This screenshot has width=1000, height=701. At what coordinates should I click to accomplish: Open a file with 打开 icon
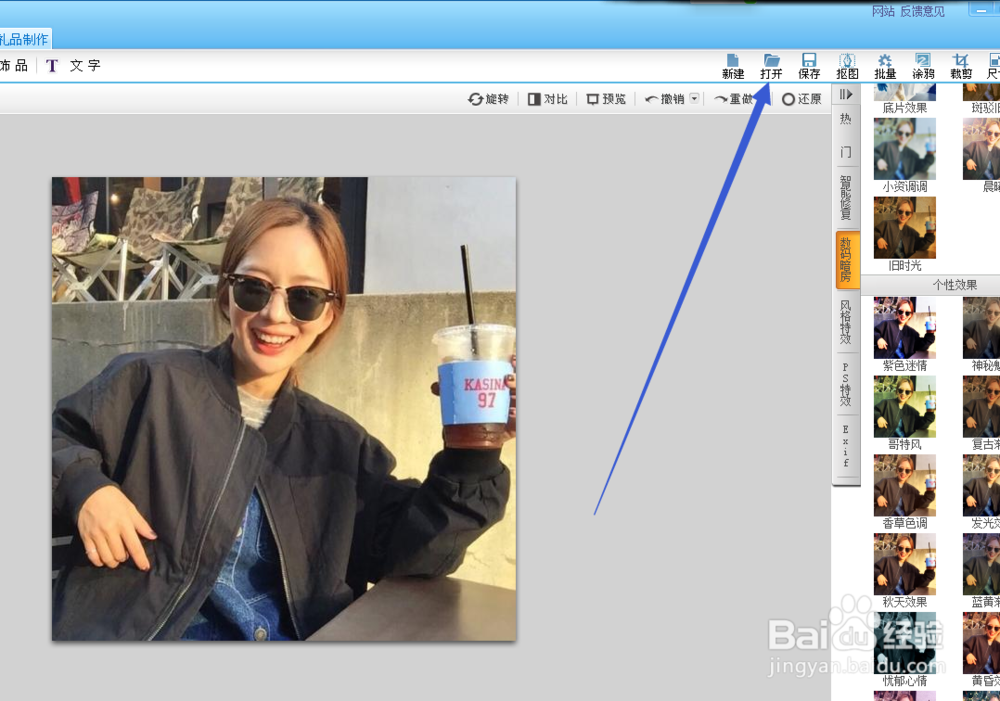tap(771, 66)
